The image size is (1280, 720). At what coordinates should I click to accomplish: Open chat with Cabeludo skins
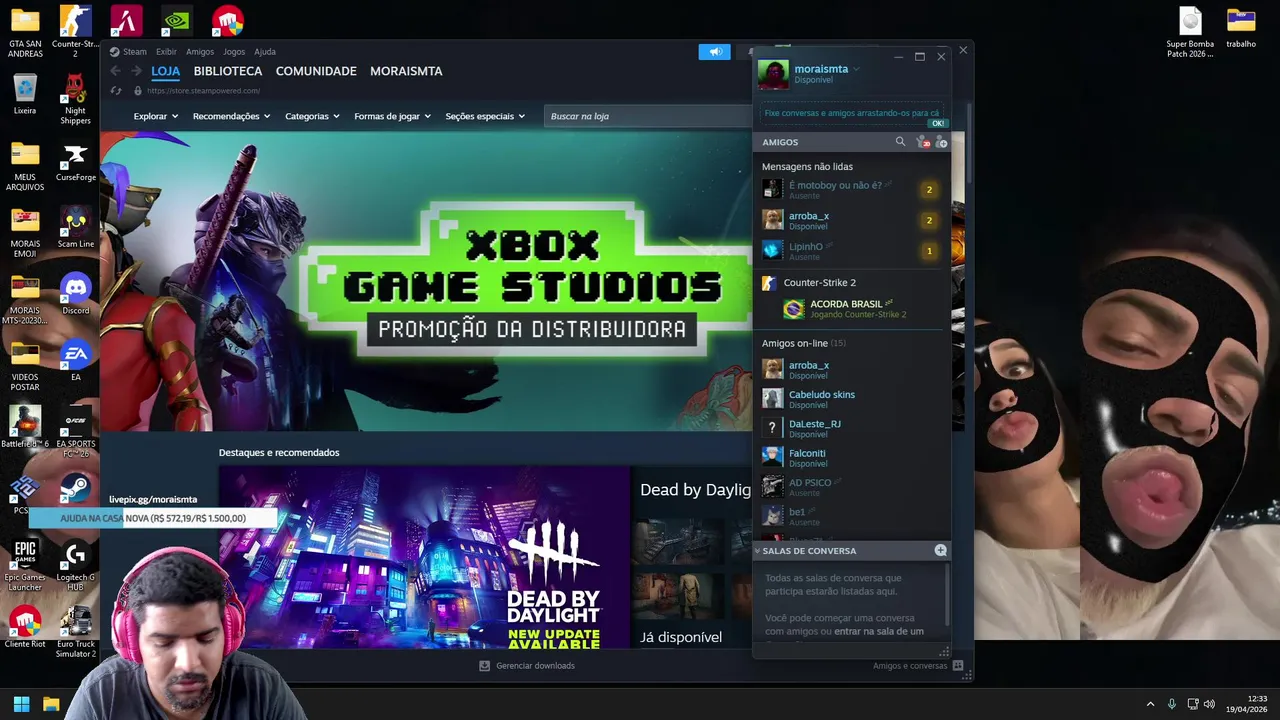point(851,398)
